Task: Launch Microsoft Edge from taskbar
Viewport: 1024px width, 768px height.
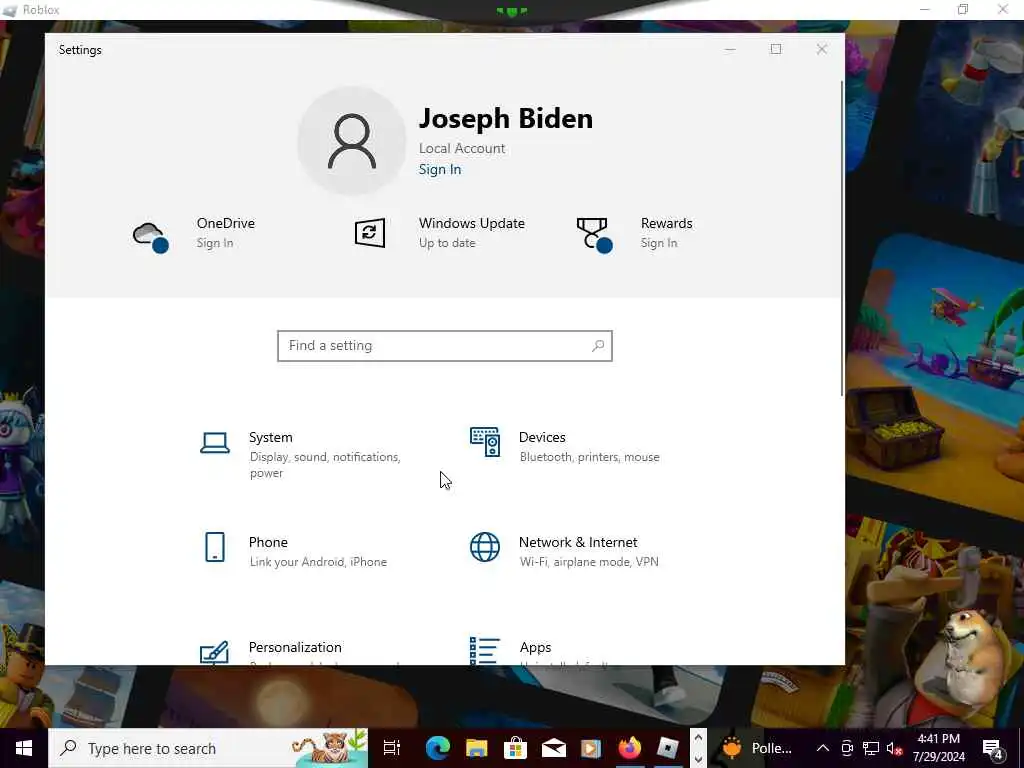Action: (438, 748)
